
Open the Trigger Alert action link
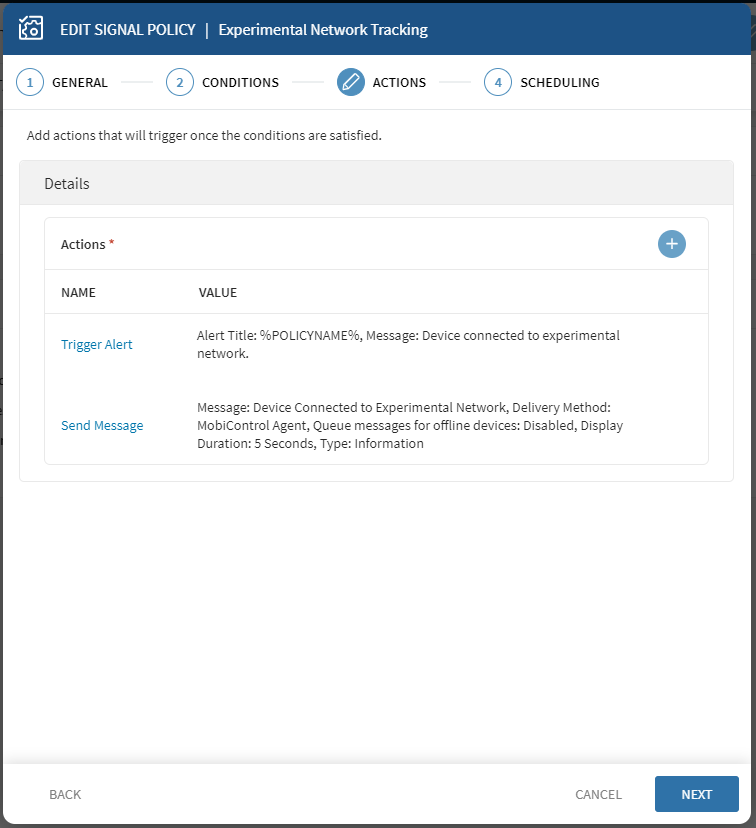[x=97, y=345]
